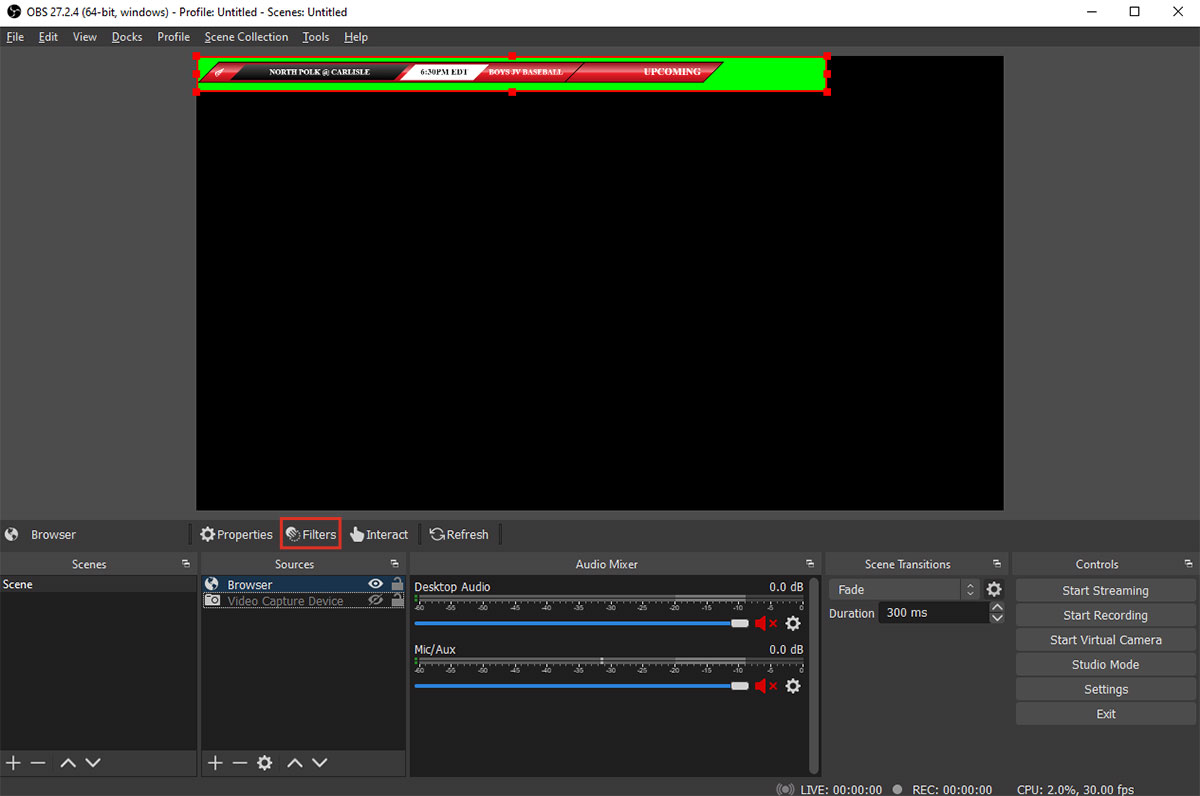Show the Video Capture Device source
The height and width of the screenshot is (796, 1200).
tap(376, 600)
